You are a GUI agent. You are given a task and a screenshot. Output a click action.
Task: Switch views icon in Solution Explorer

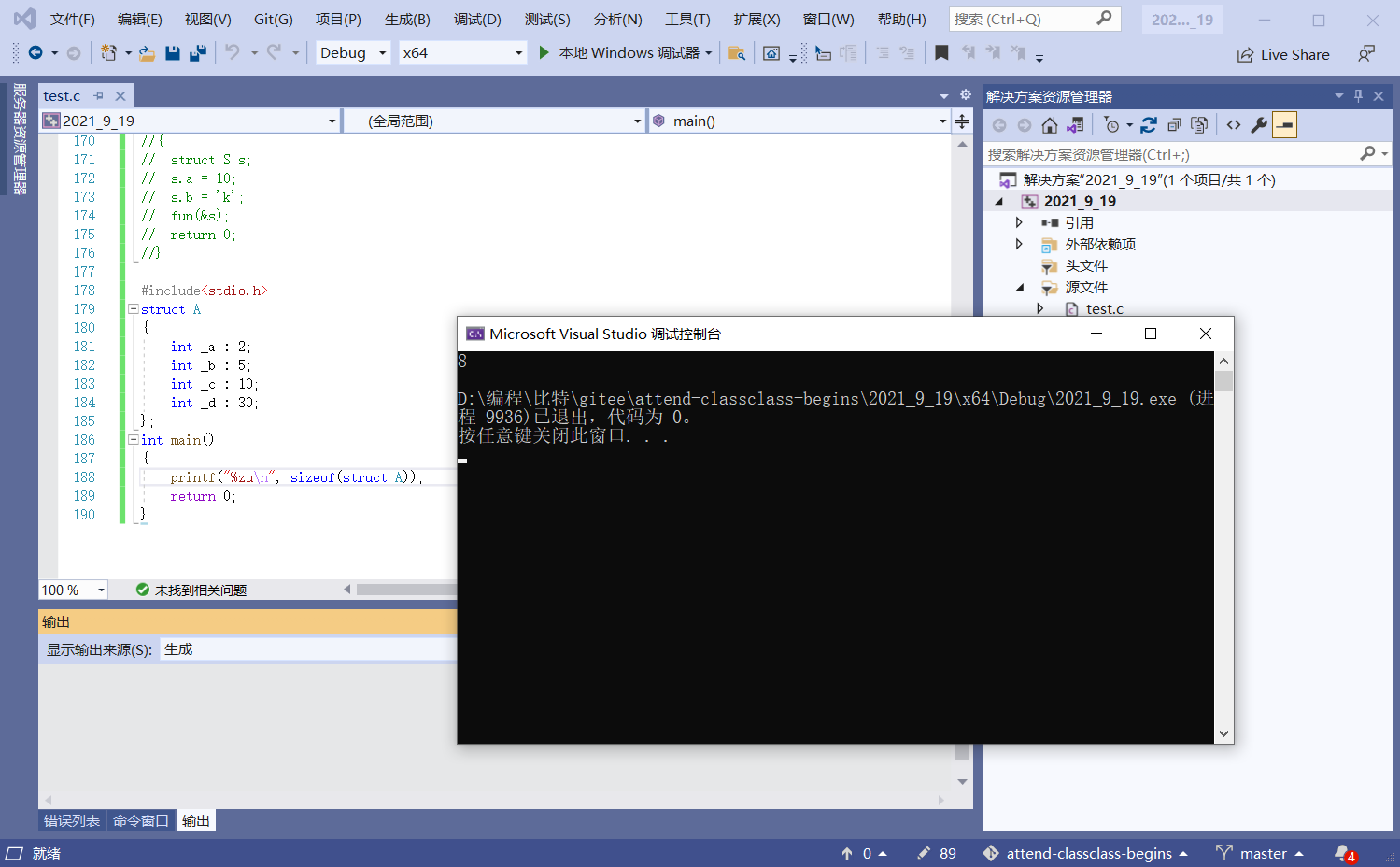[1076, 125]
